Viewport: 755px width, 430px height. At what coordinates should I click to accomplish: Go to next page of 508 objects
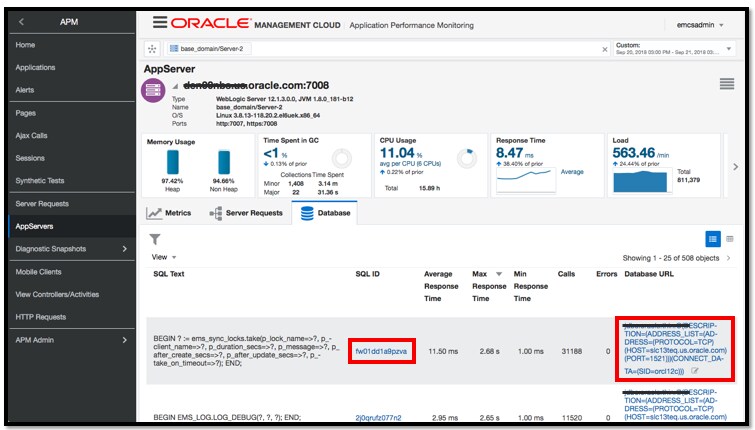click(729, 258)
